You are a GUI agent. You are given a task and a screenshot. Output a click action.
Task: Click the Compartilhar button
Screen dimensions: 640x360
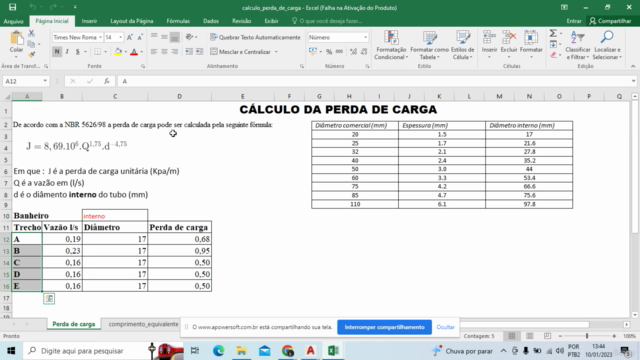pyautogui.click(x=611, y=21)
